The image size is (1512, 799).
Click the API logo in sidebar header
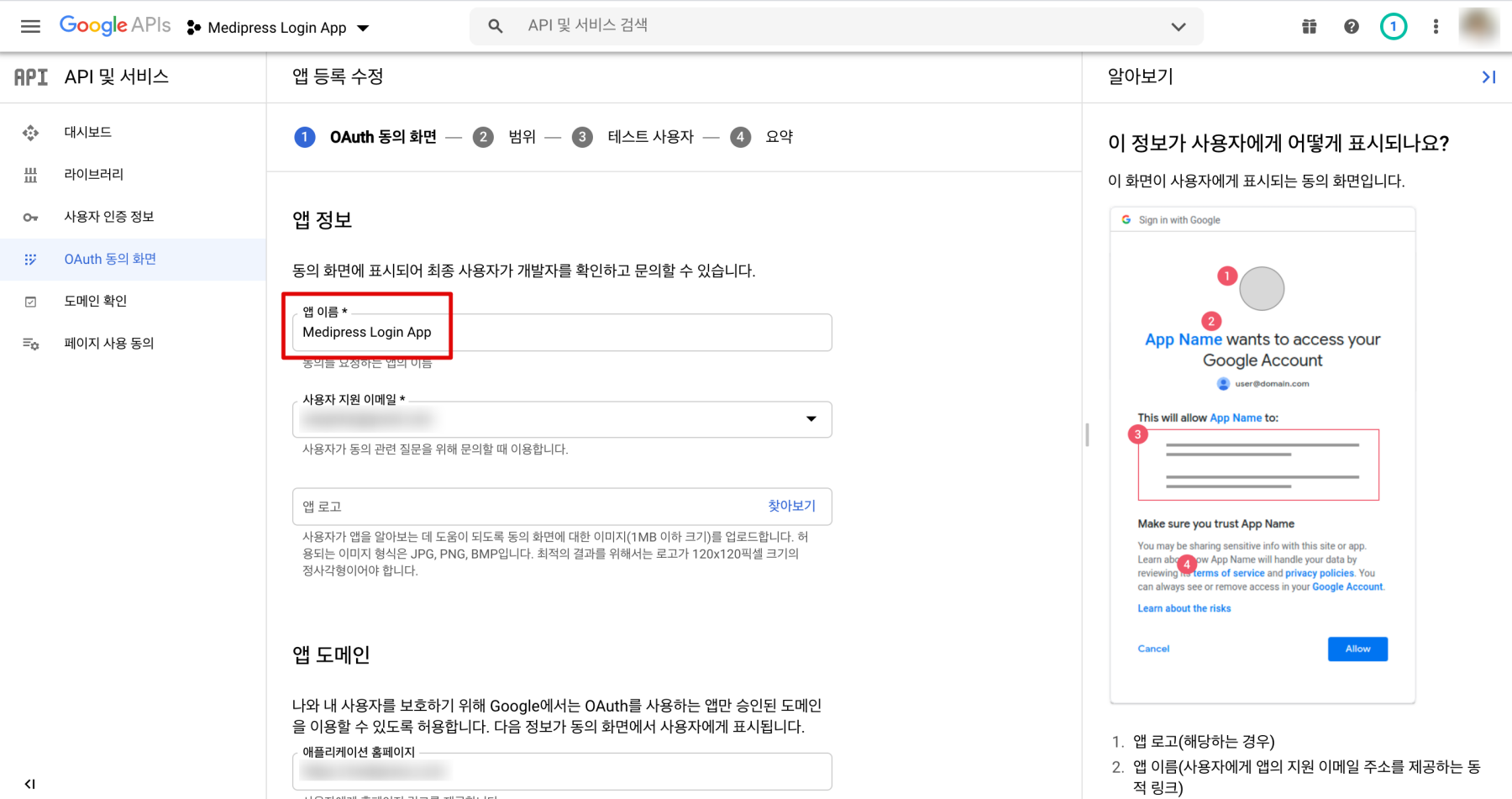coord(31,77)
